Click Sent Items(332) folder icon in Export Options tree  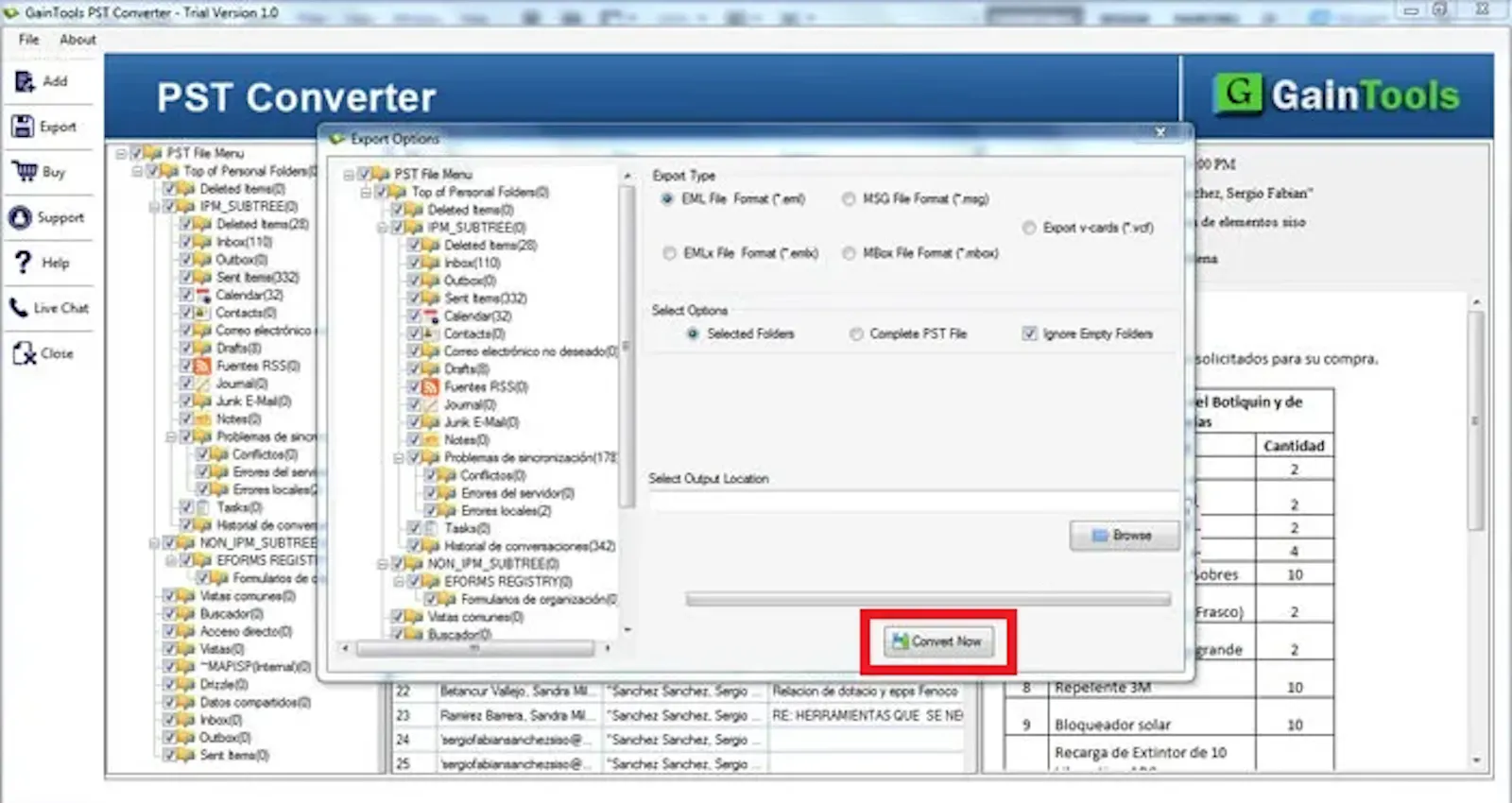431,299
